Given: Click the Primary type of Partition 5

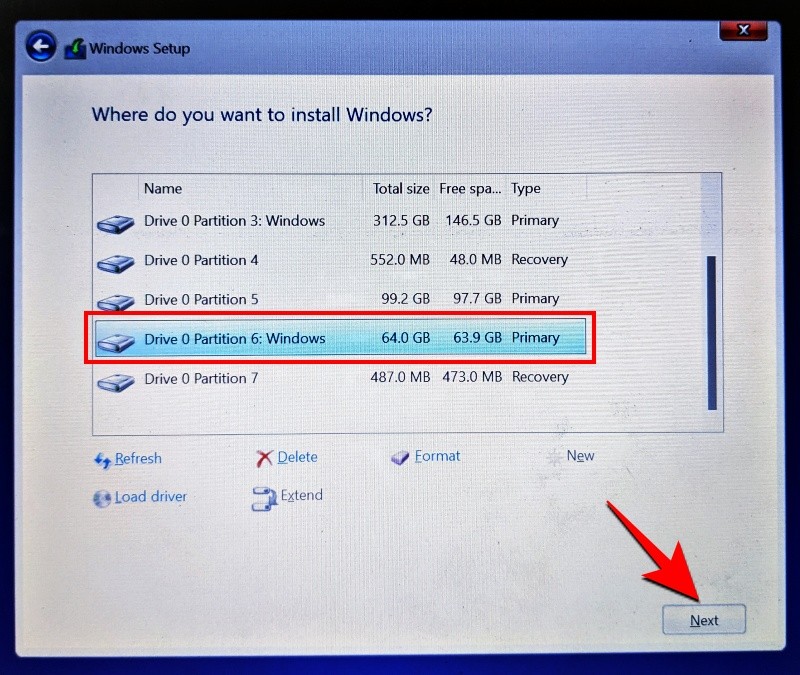Looking at the screenshot, I should [535, 298].
